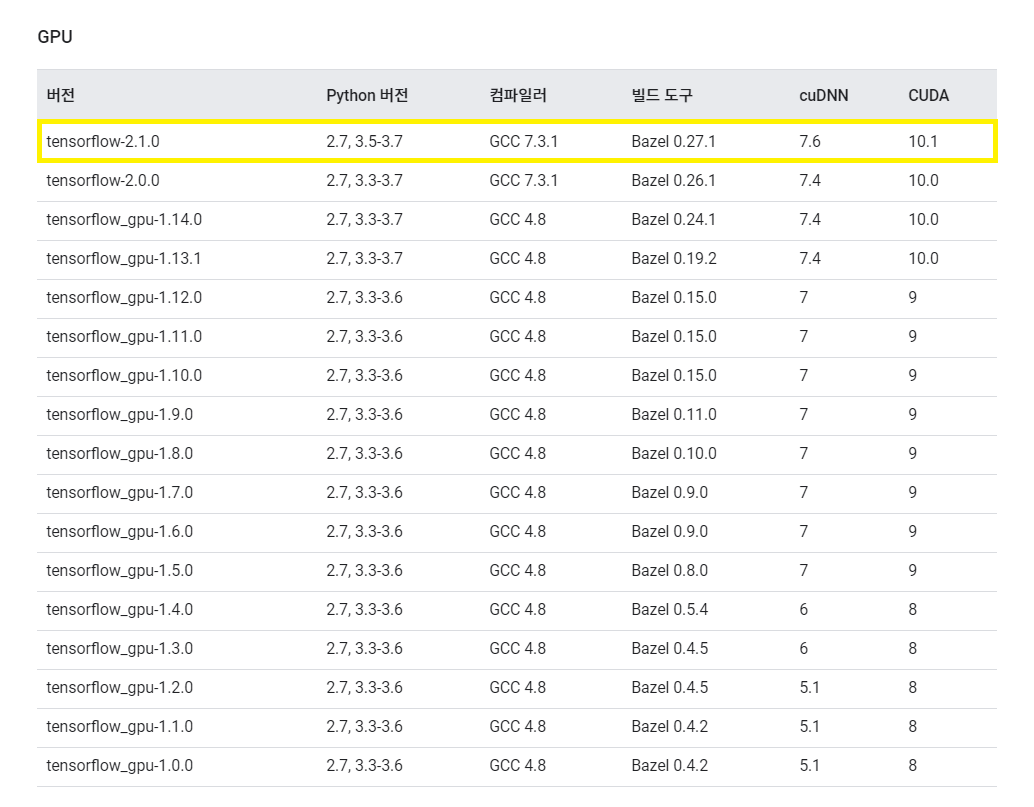Click the tensorflow_gpu-1.8.0 cell

pyautogui.click(x=119, y=452)
